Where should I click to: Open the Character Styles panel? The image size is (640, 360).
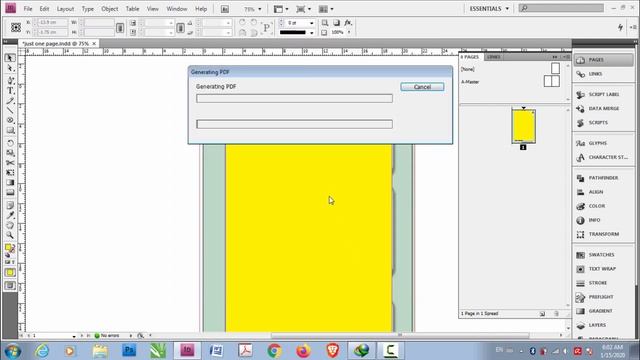coord(604,157)
